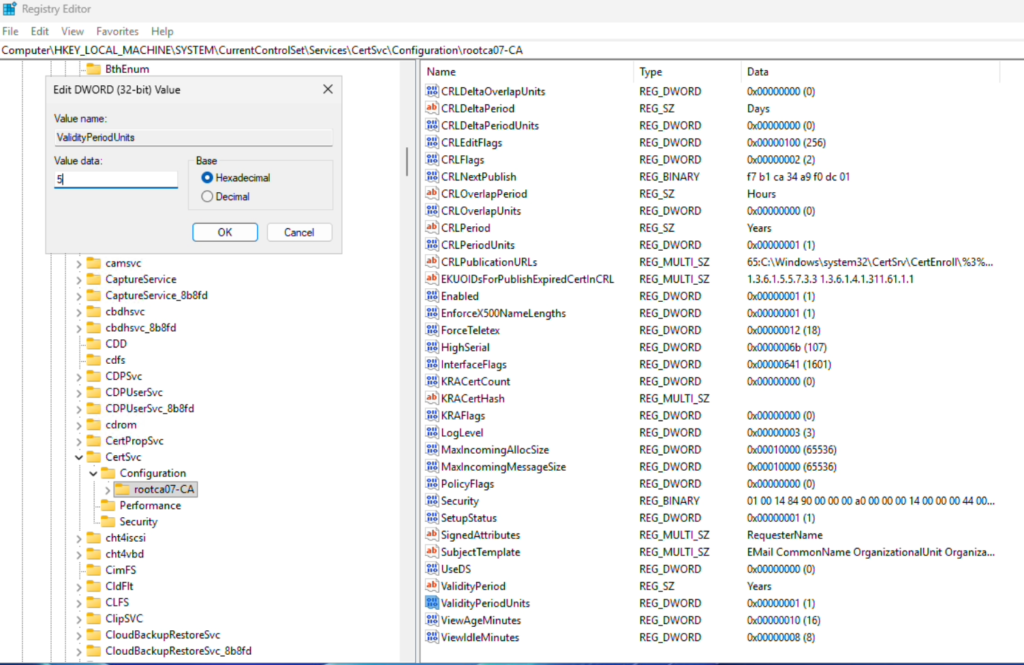
Task: Cancel the Edit DWORD dialog
Action: tap(299, 233)
